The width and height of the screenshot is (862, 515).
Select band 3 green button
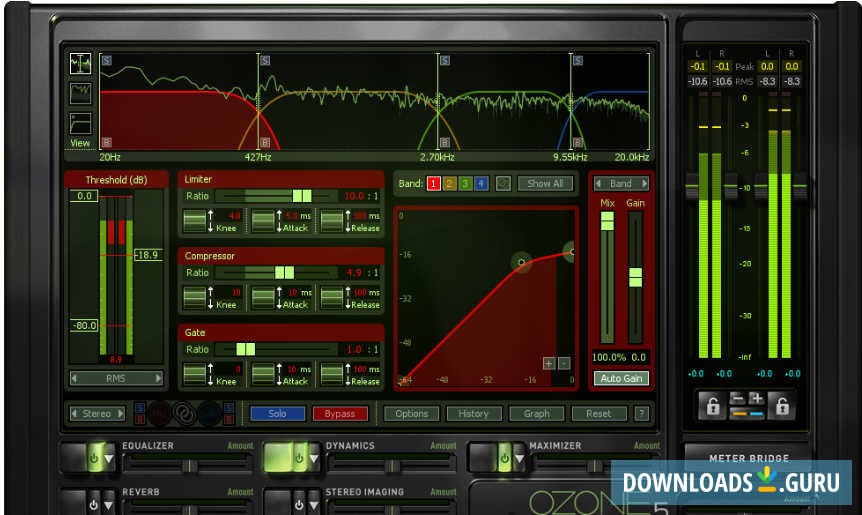[465, 184]
